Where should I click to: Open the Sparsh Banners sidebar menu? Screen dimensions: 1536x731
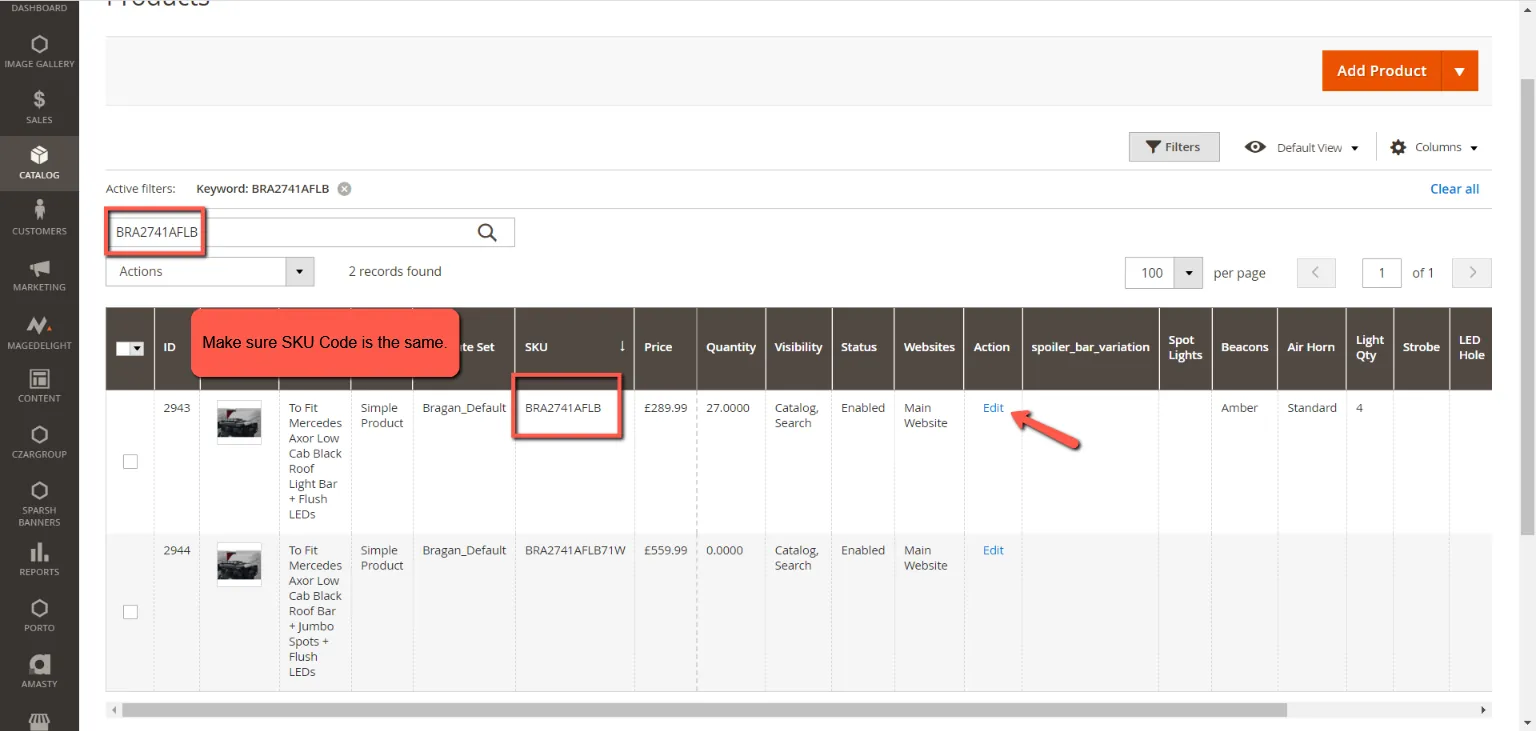[39, 503]
